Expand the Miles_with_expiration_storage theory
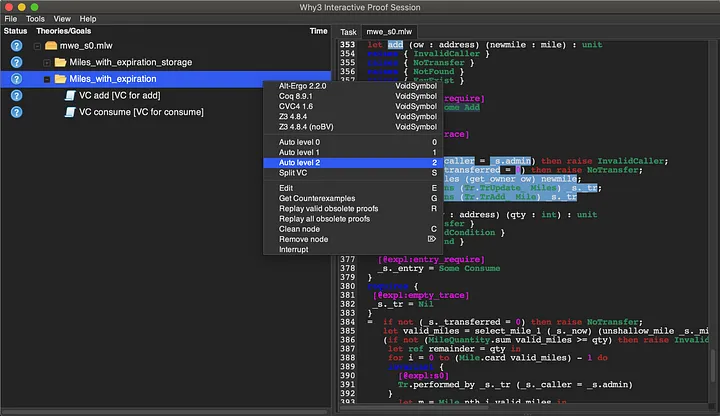Viewport: 720px width, 416px height. pos(46,62)
